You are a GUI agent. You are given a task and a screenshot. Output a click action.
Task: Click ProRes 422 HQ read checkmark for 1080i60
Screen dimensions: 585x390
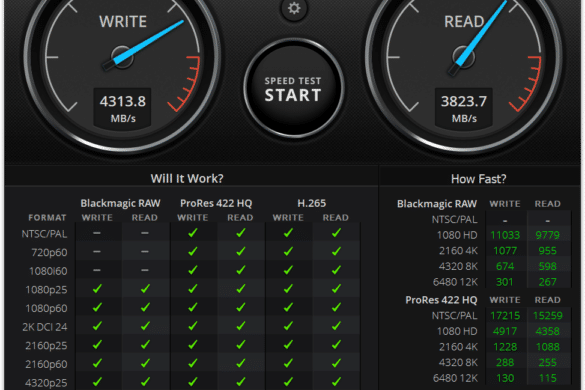241,270
